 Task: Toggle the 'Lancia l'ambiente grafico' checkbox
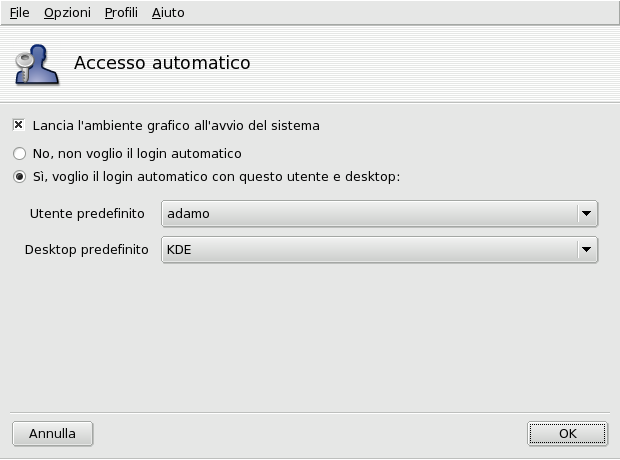point(19,126)
